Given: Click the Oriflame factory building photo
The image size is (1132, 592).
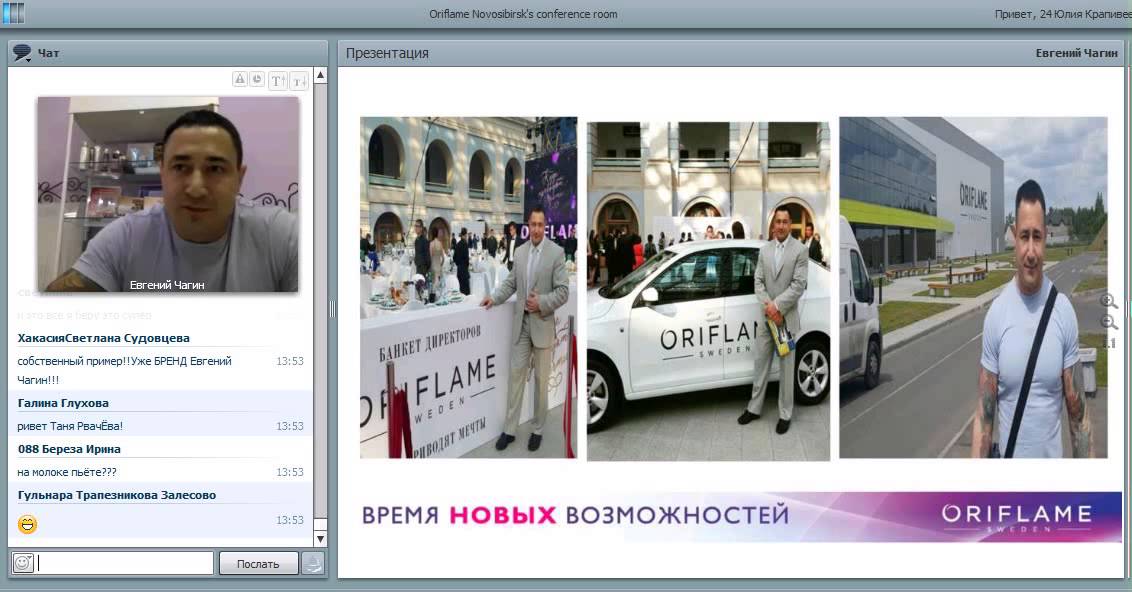Looking at the screenshot, I should (973, 287).
